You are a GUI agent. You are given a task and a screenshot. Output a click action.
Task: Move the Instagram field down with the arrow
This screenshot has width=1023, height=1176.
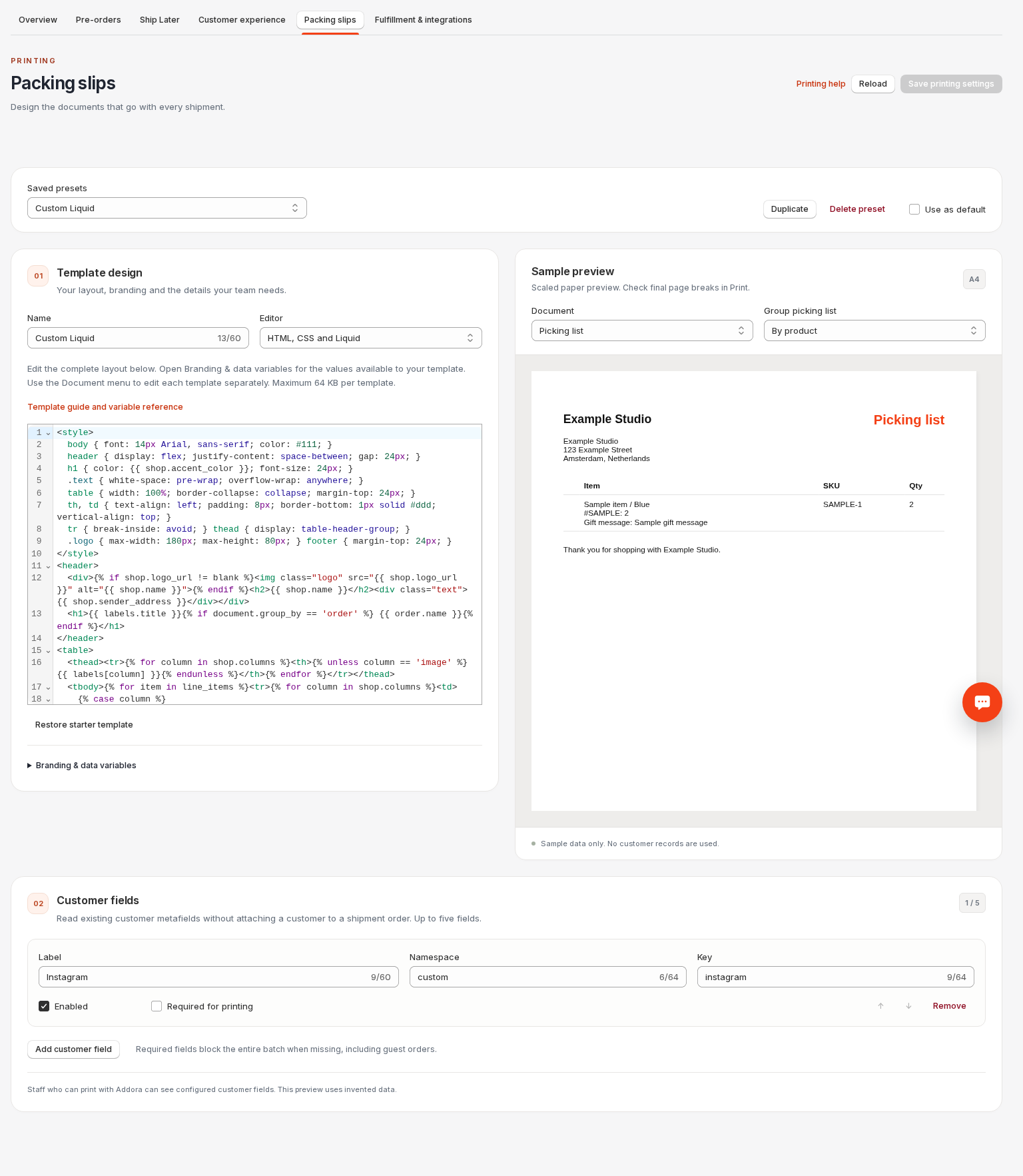908,1006
